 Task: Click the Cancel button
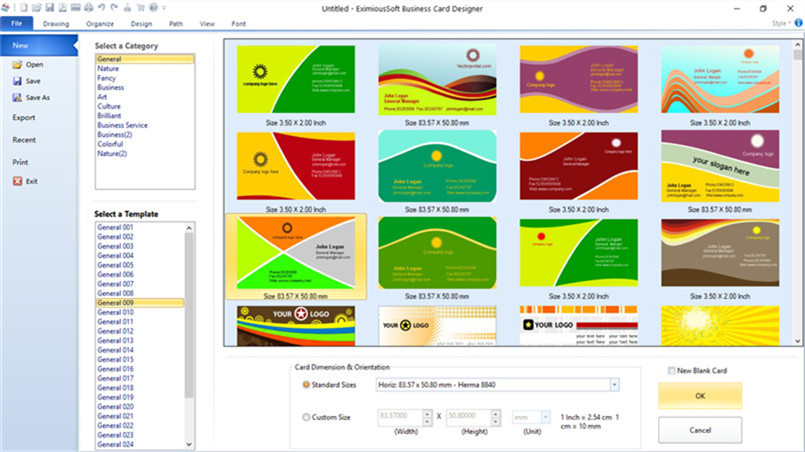tap(700, 430)
